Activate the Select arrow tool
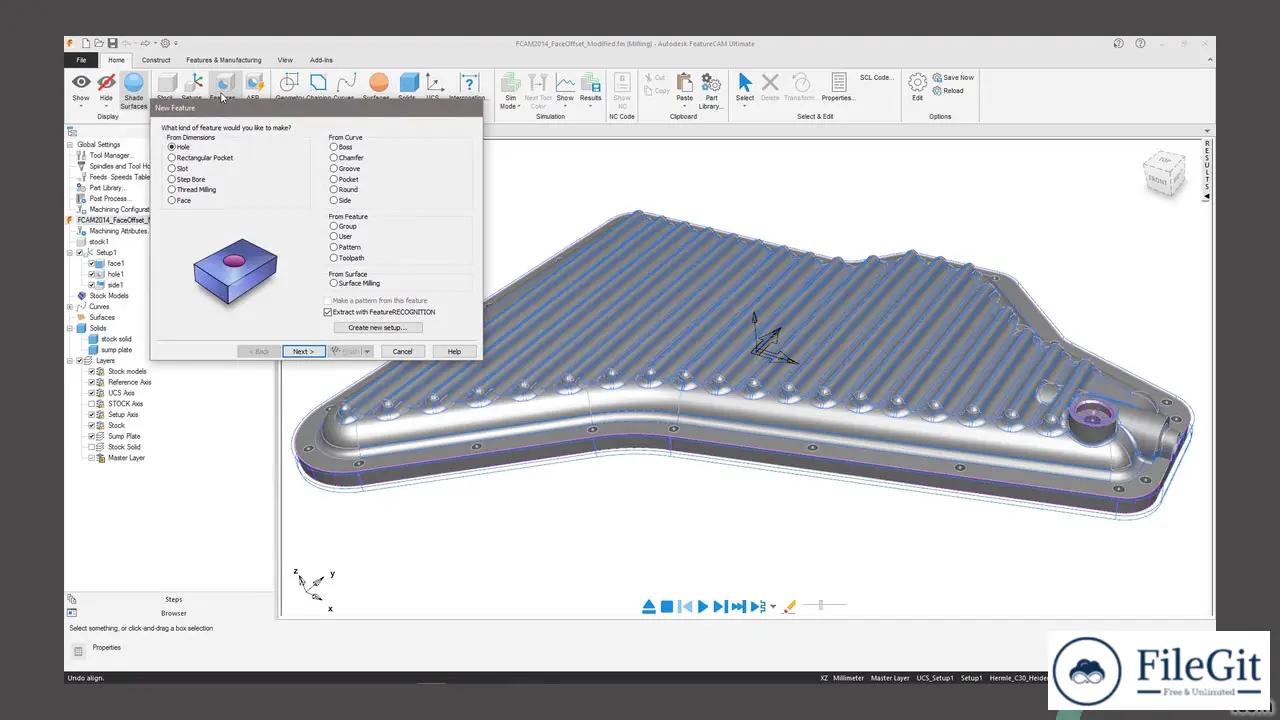 pos(745,83)
